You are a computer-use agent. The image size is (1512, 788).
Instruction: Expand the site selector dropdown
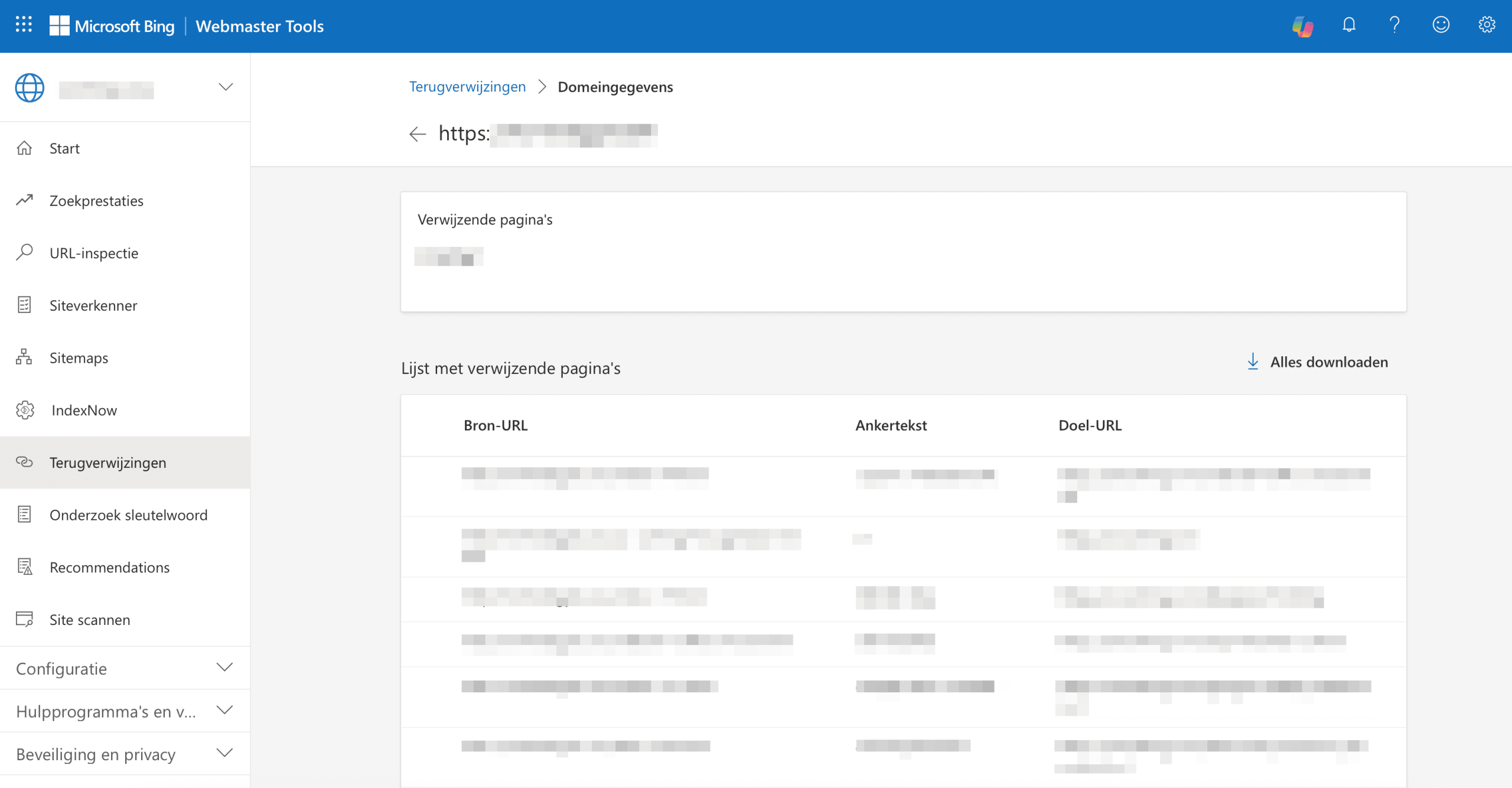pos(226,87)
